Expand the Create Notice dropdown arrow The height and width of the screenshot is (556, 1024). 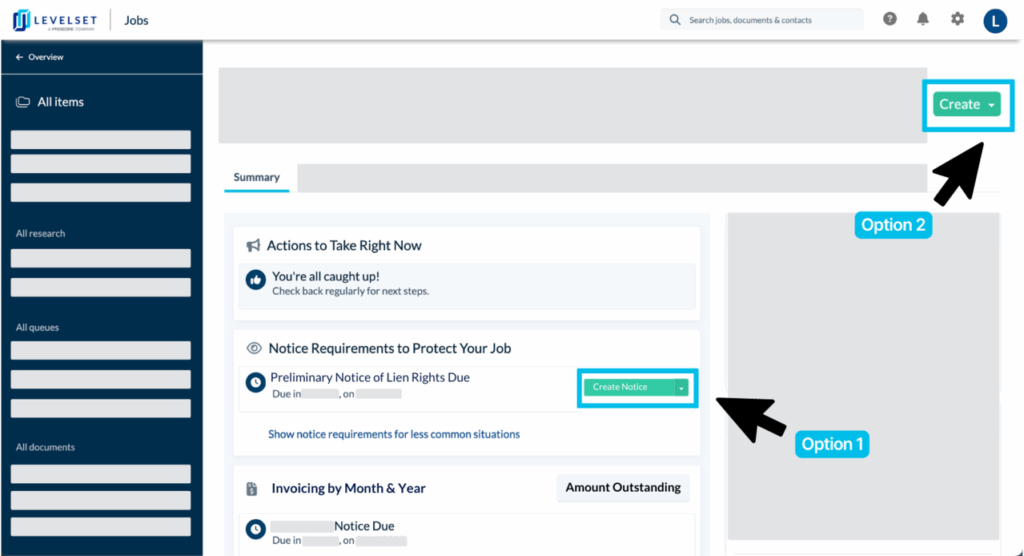[681, 387]
